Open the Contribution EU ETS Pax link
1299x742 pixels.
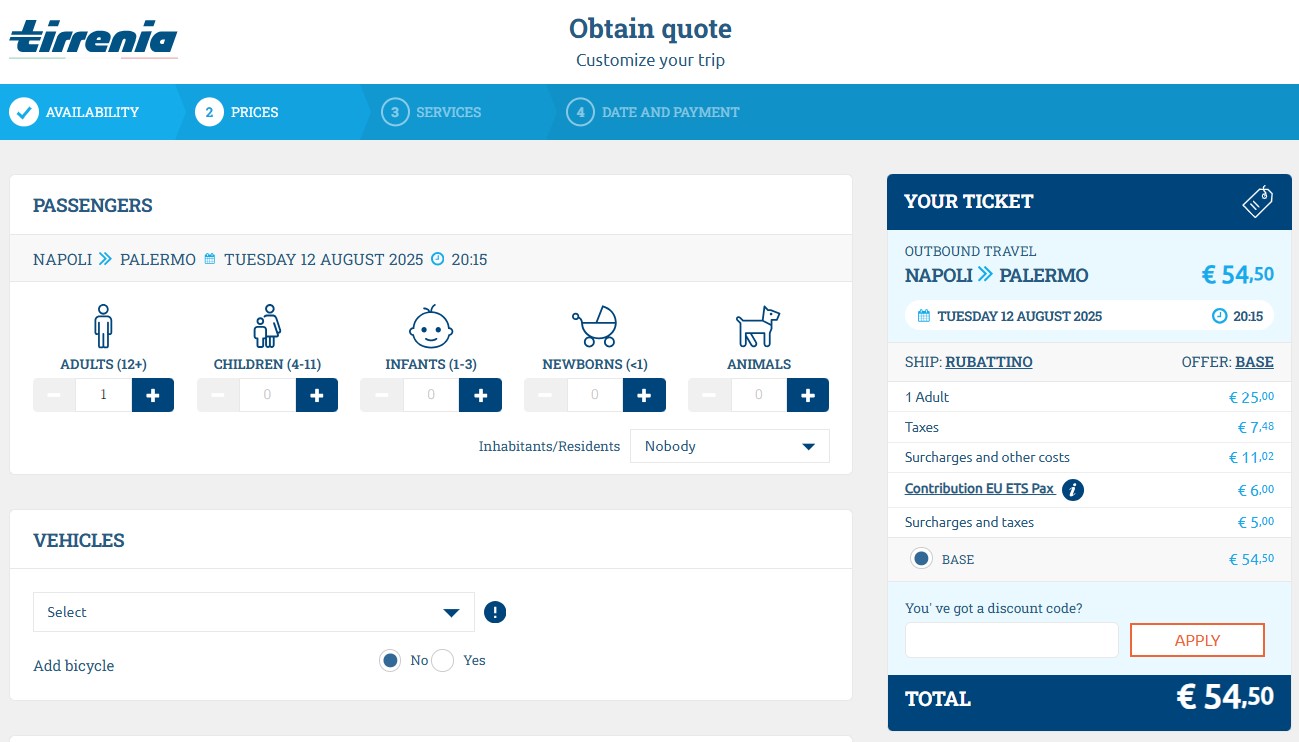980,489
